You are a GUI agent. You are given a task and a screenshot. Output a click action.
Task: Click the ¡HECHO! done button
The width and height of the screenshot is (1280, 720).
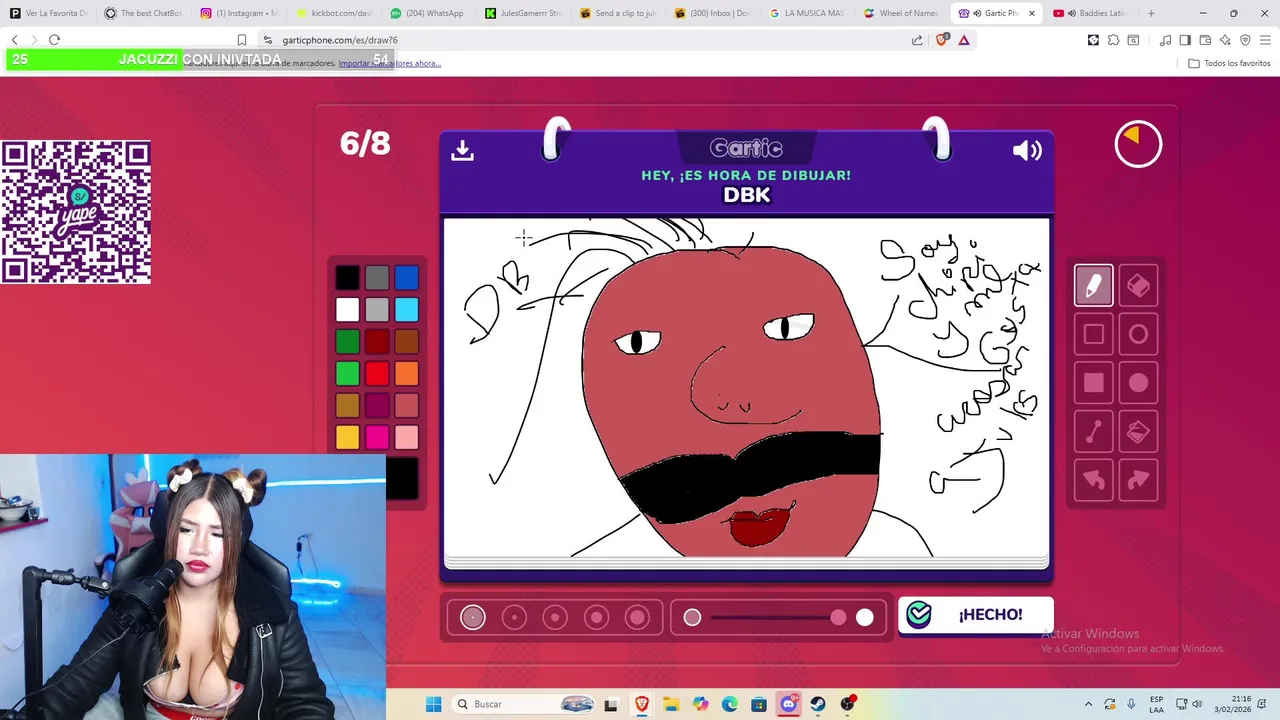point(975,615)
